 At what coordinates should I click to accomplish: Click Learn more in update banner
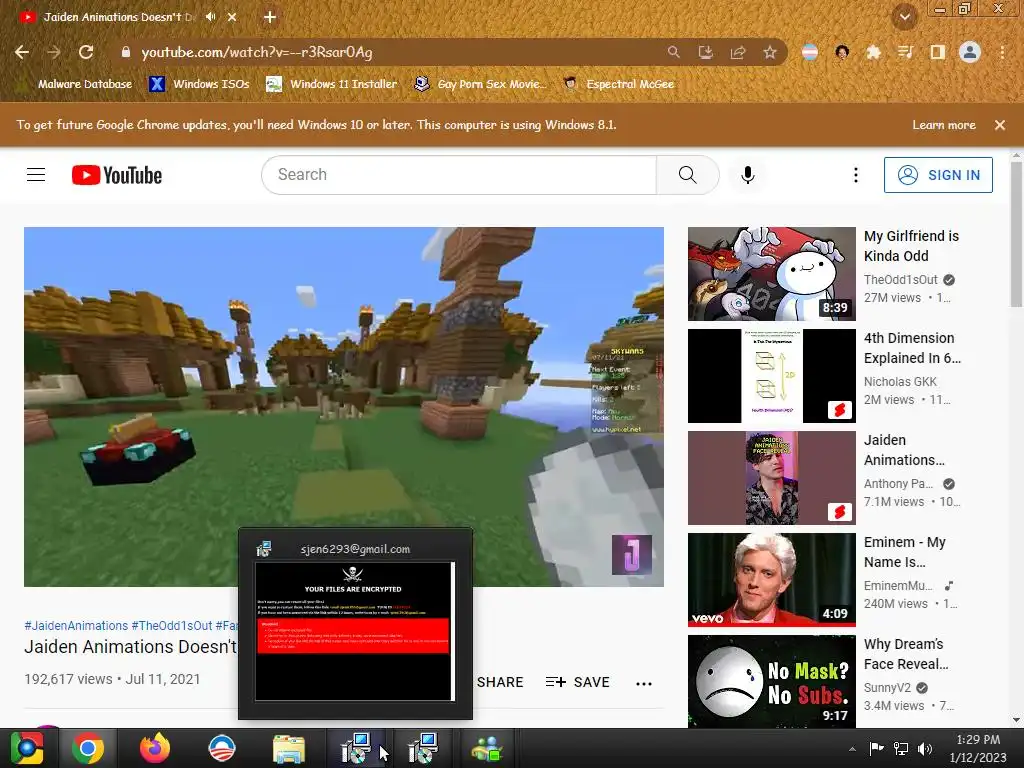[944, 125]
